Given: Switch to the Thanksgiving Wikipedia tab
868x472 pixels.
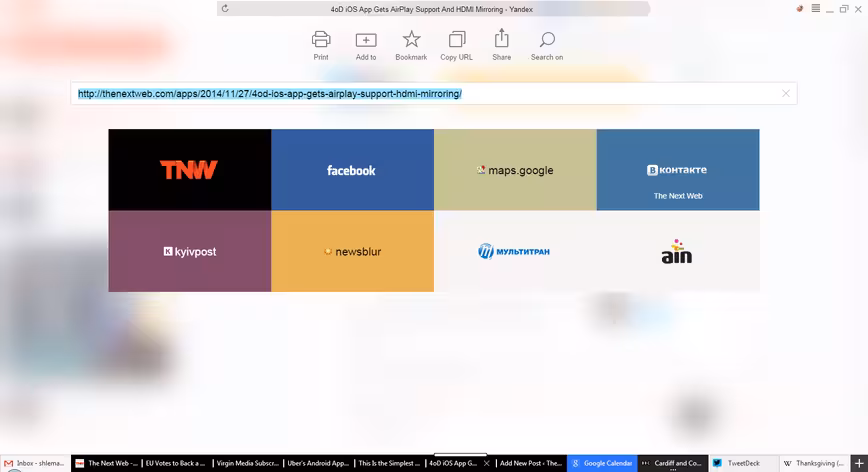Looking at the screenshot, I should (x=815, y=463).
